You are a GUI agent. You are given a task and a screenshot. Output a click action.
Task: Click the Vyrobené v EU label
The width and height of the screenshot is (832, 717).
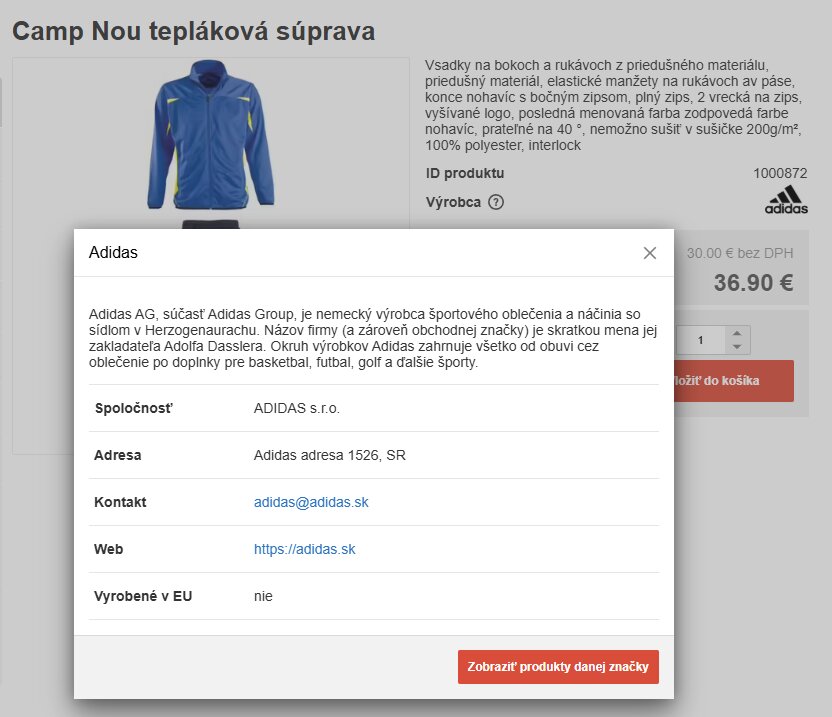[143, 596]
